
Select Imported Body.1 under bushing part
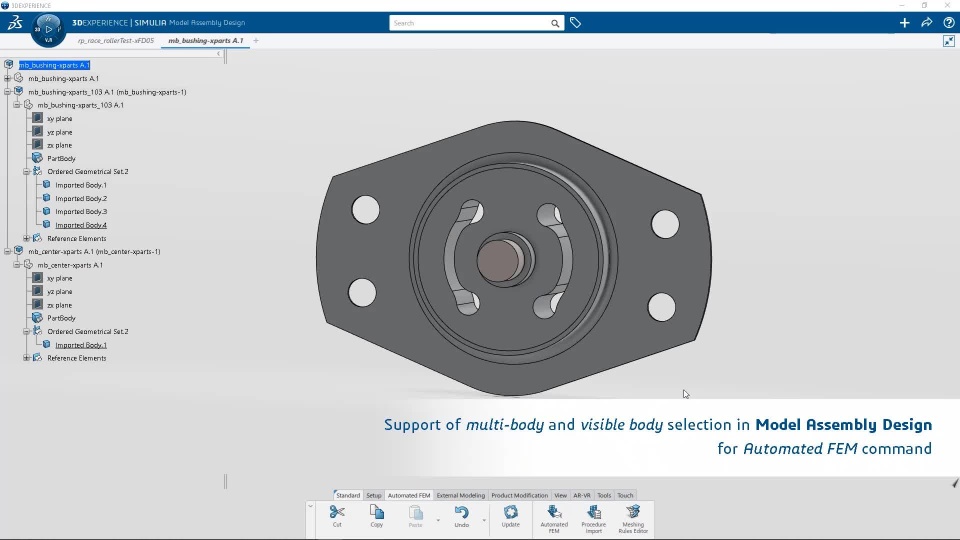pyautogui.click(x=81, y=185)
